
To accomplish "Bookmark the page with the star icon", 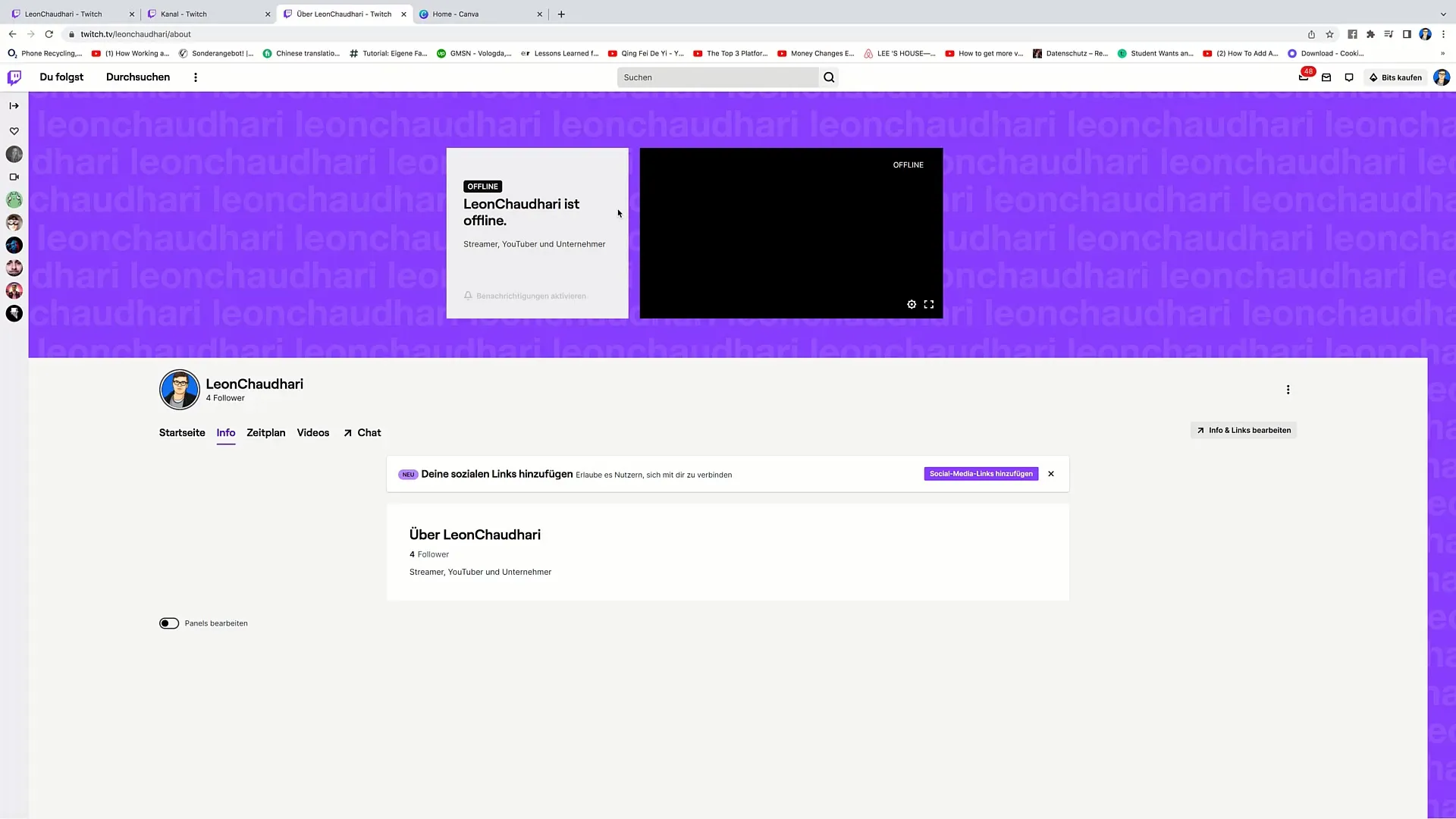I will pyautogui.click(x=1329, y=34).
